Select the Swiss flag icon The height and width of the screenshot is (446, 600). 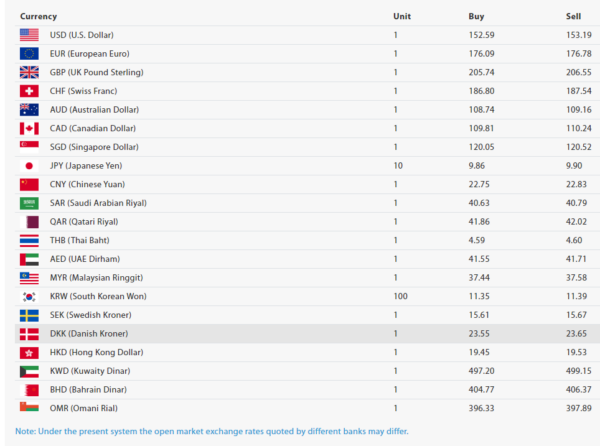click(29, 91)
